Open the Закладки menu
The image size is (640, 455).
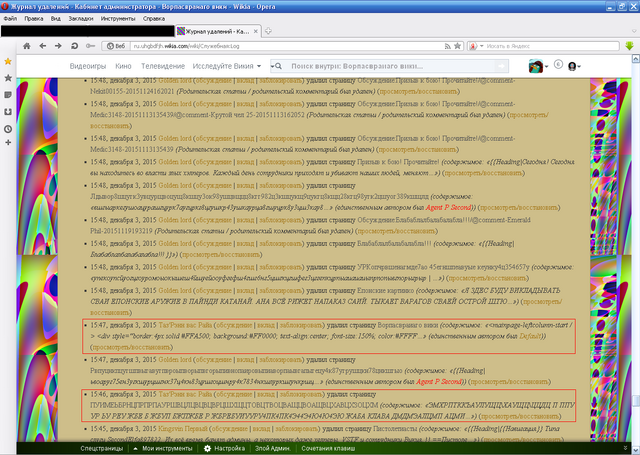pos(81,18)
